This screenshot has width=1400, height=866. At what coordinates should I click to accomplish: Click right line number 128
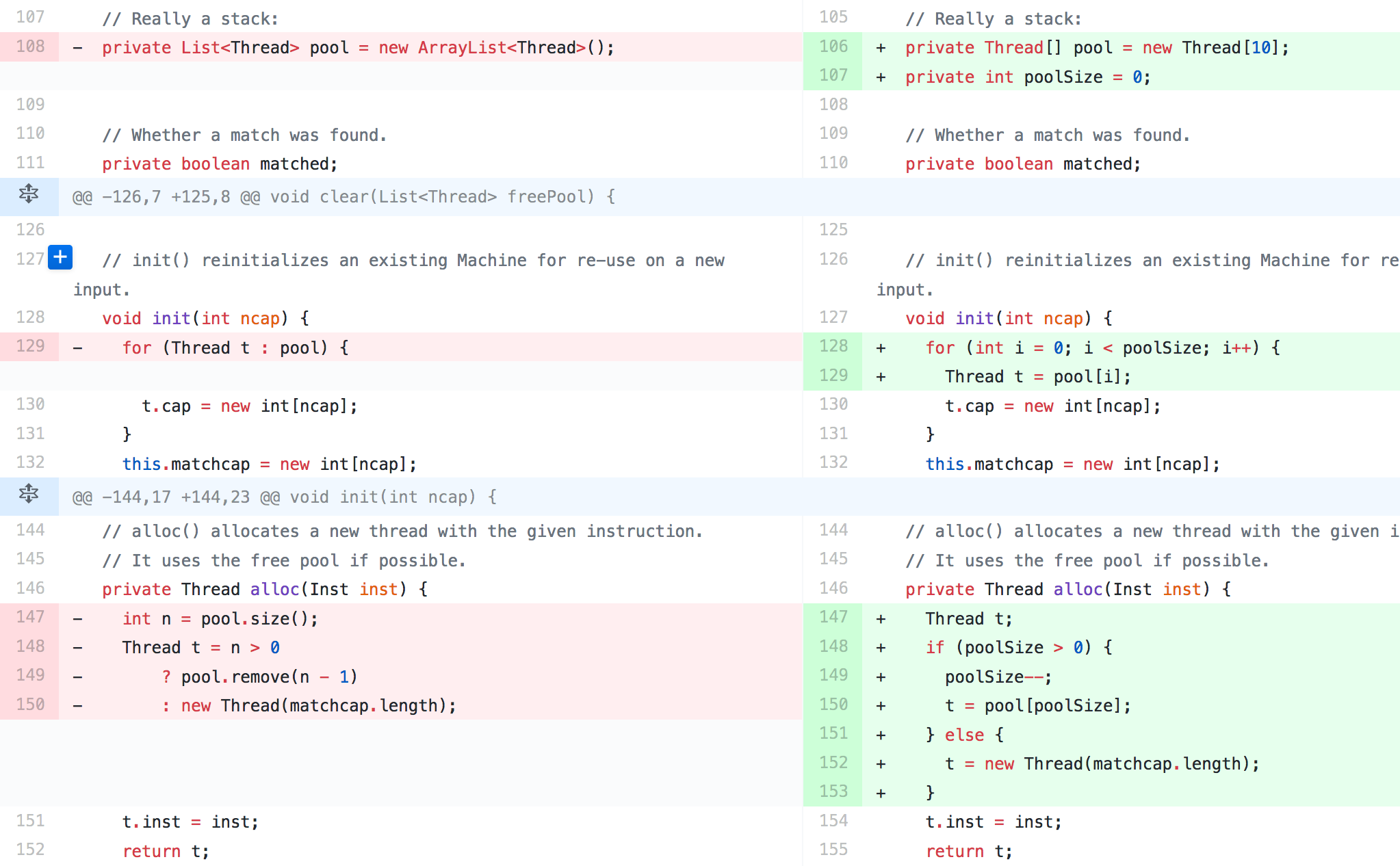pos(833,346)
